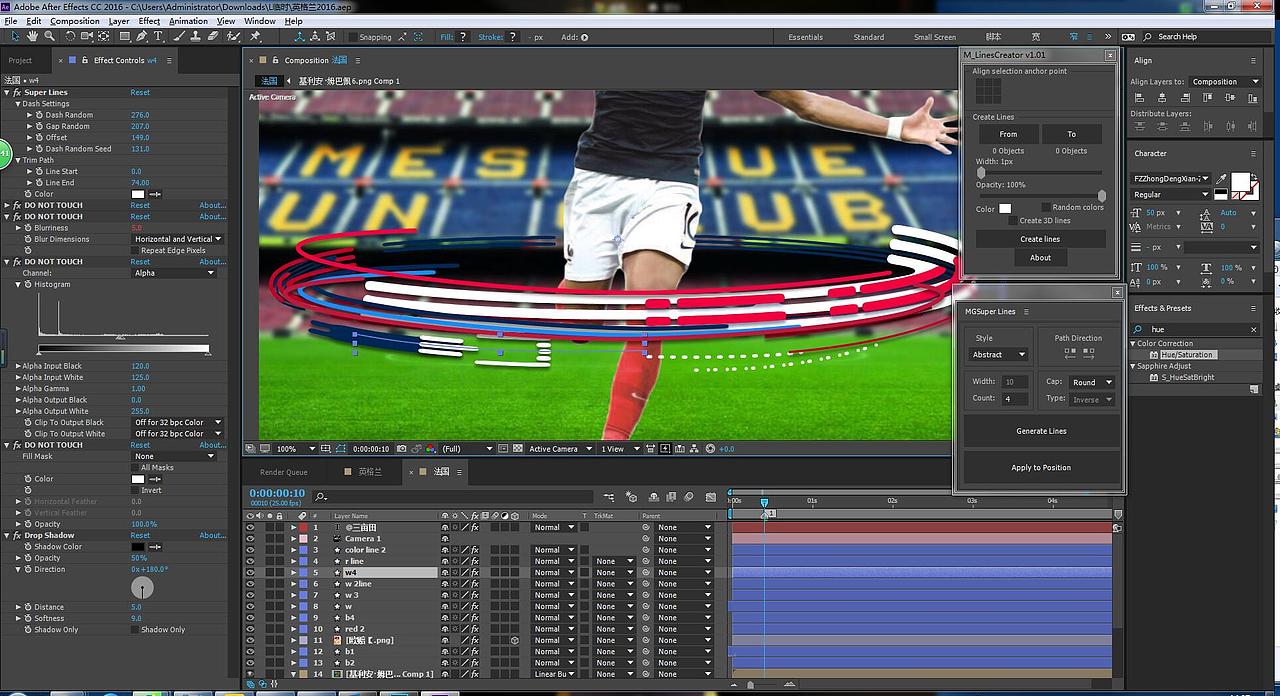Image resolution: width=1280 pixels, height=696 pixels.
Task: Select the Pen tool
Action: pos(143,36)
